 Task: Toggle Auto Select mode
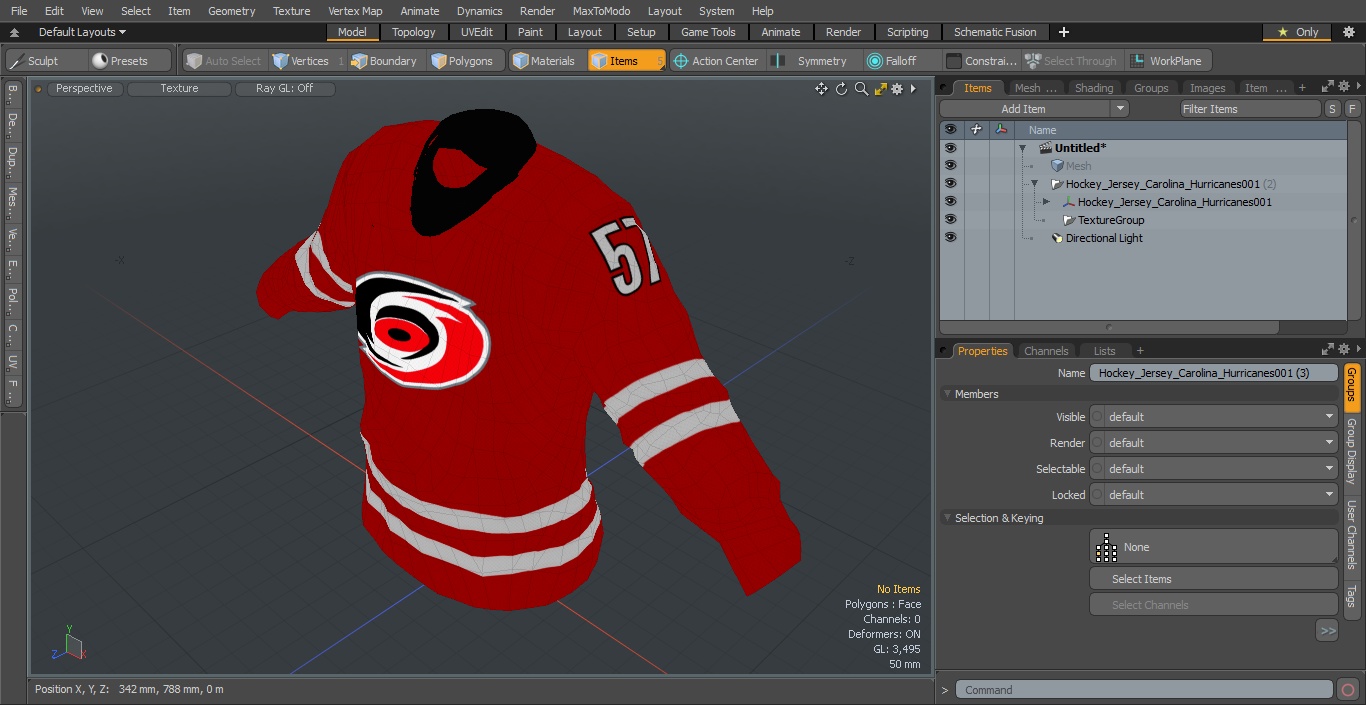pos(224,61)
